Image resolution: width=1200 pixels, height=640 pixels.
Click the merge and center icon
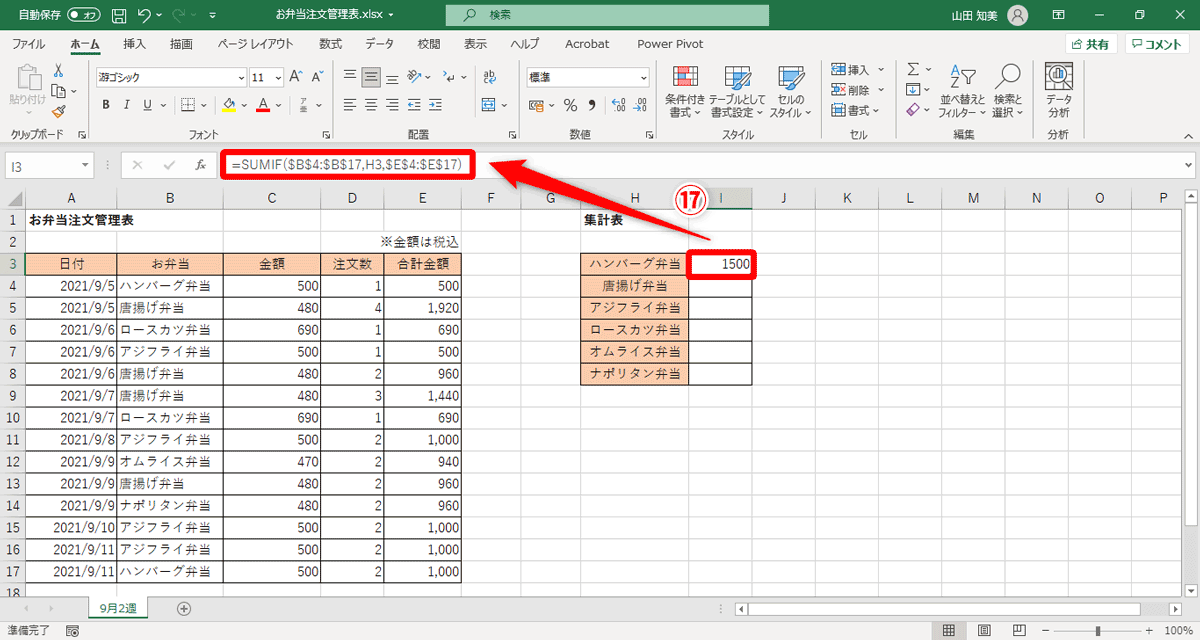(x=488, y=105)
